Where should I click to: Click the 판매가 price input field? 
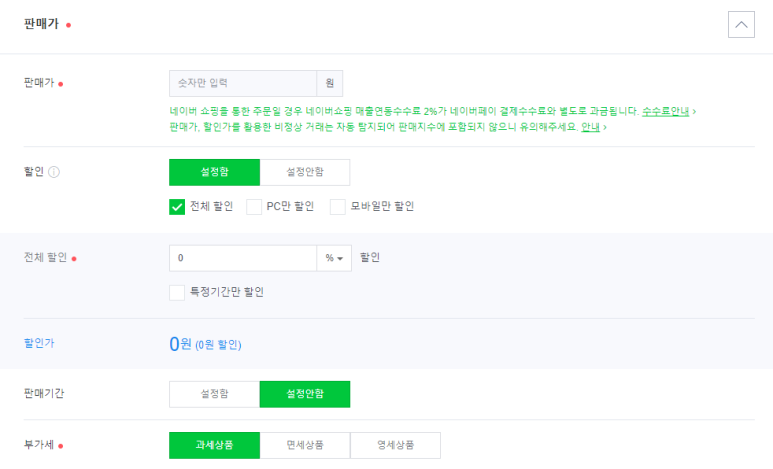pos(243,83)
